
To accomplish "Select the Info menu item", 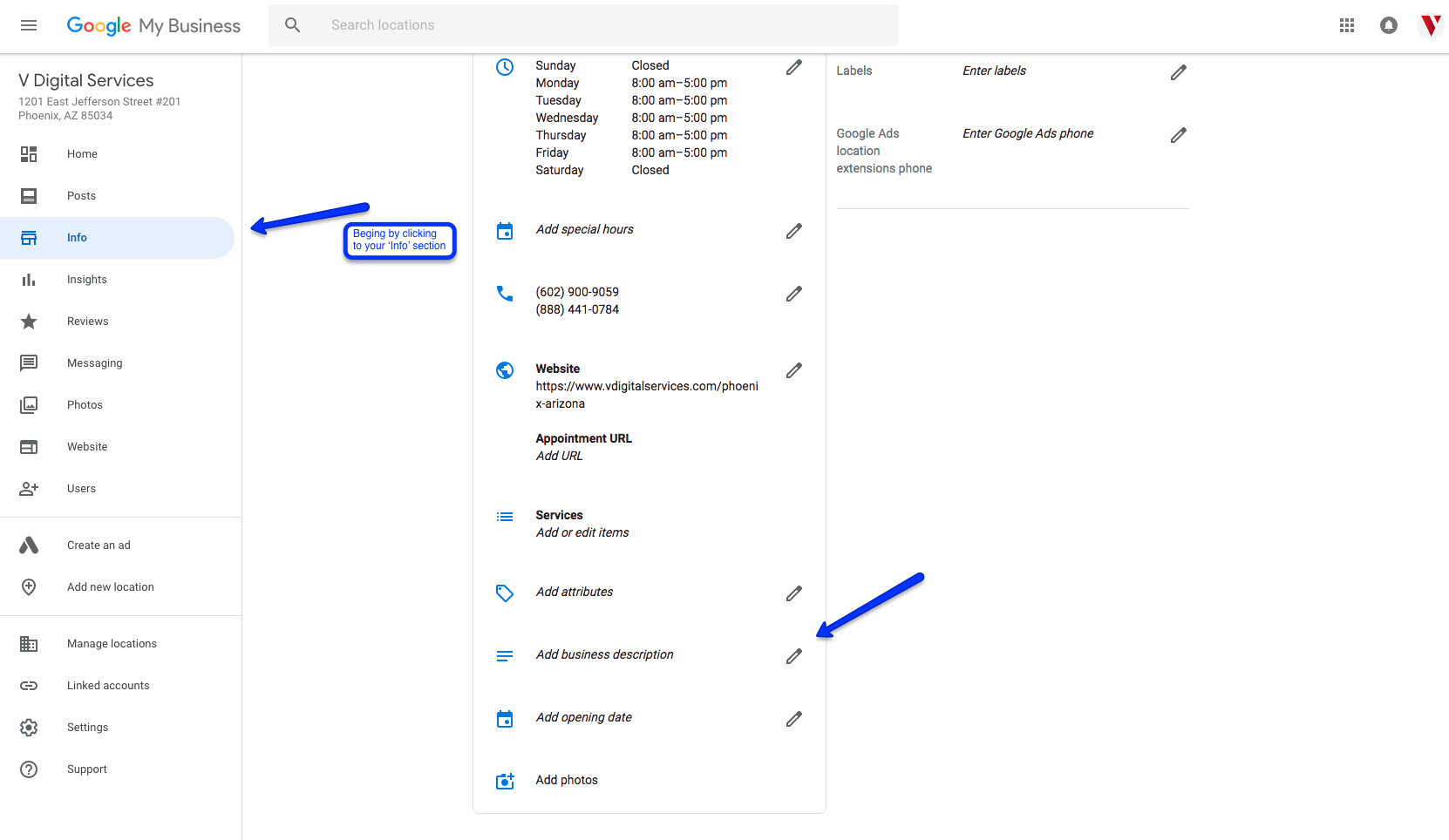I will click(77, 238).
